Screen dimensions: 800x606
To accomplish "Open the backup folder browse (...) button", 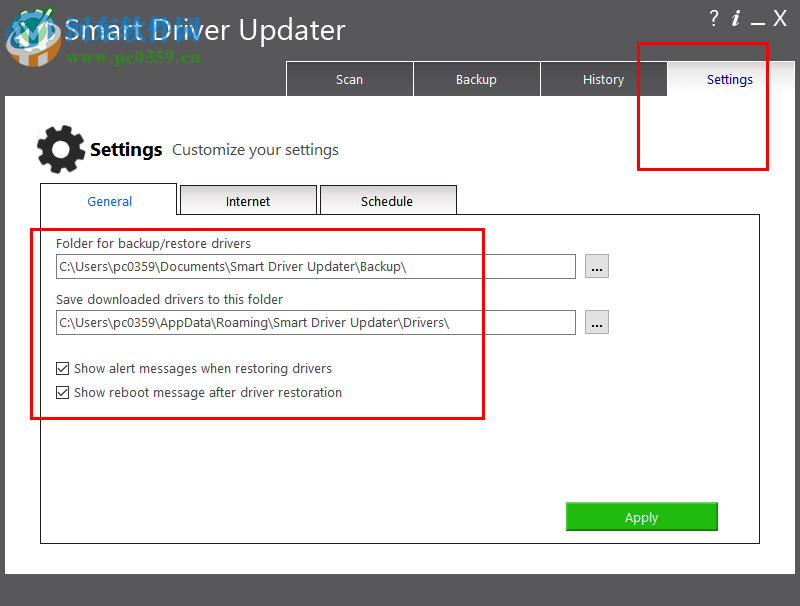I will (596, 266).
